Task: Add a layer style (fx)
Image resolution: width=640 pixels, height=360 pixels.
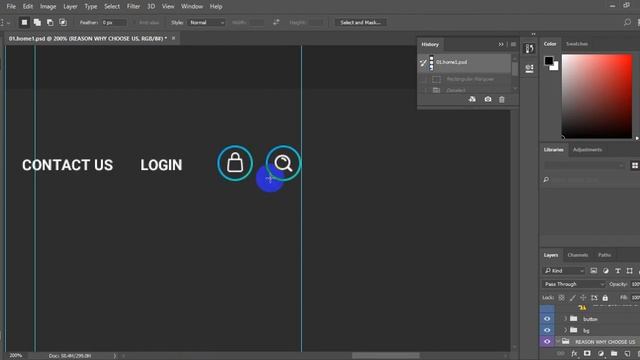Action: coord(574,353)
